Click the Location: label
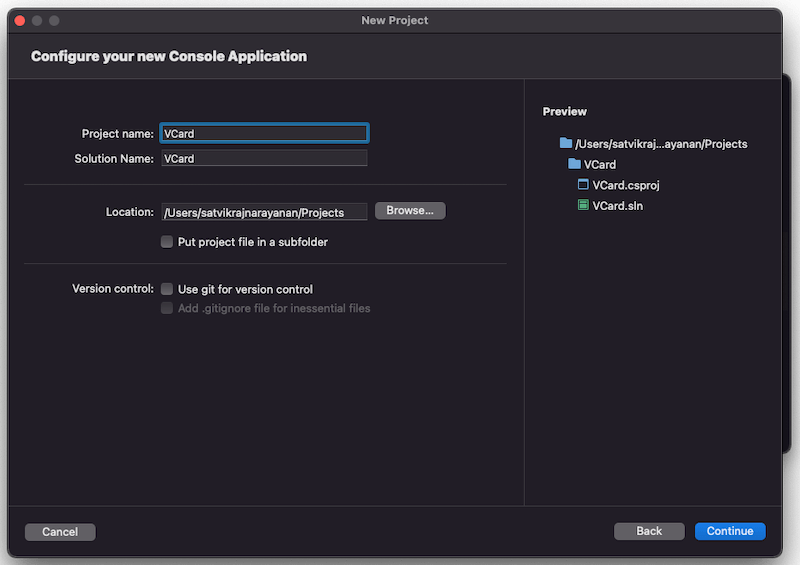800x565 pixels. click(x=130, y=212)
